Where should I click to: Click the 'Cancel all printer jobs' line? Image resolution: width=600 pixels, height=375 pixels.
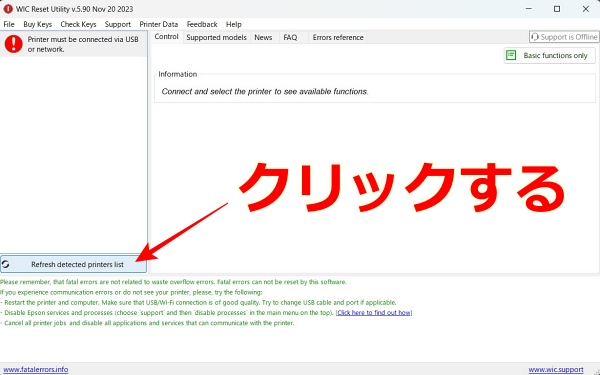point(147,323)
